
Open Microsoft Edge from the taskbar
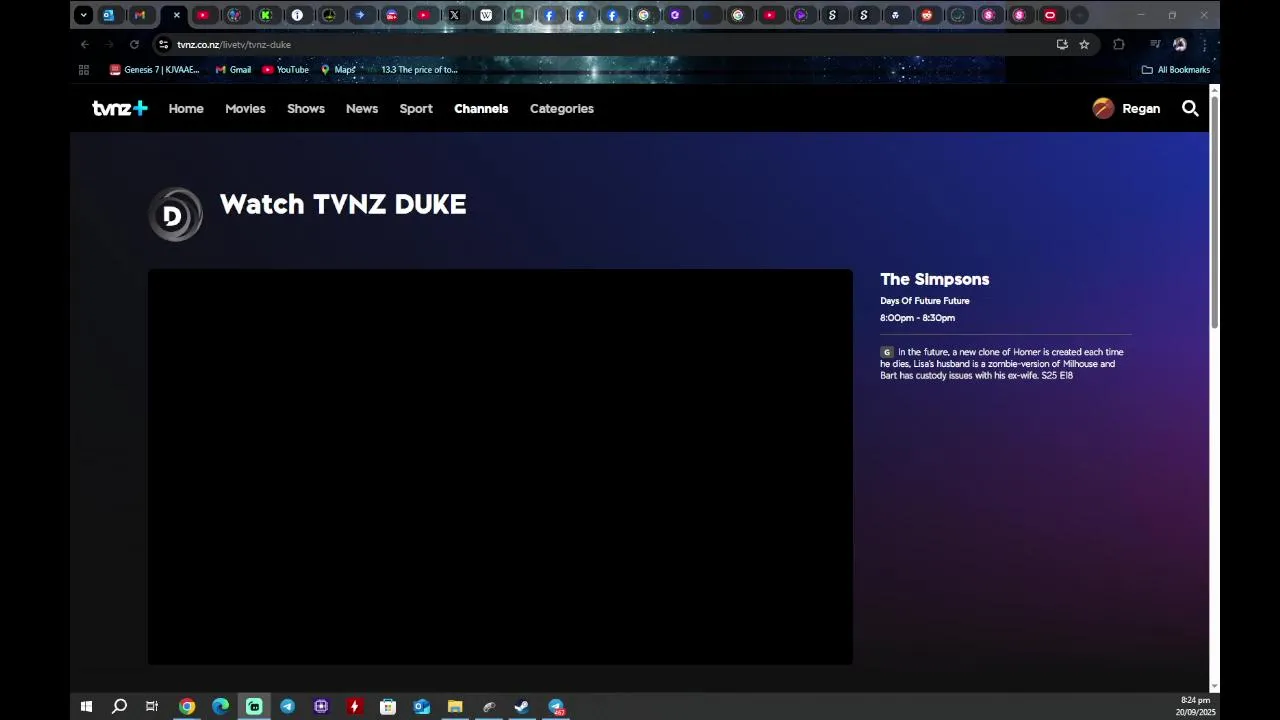220,706
